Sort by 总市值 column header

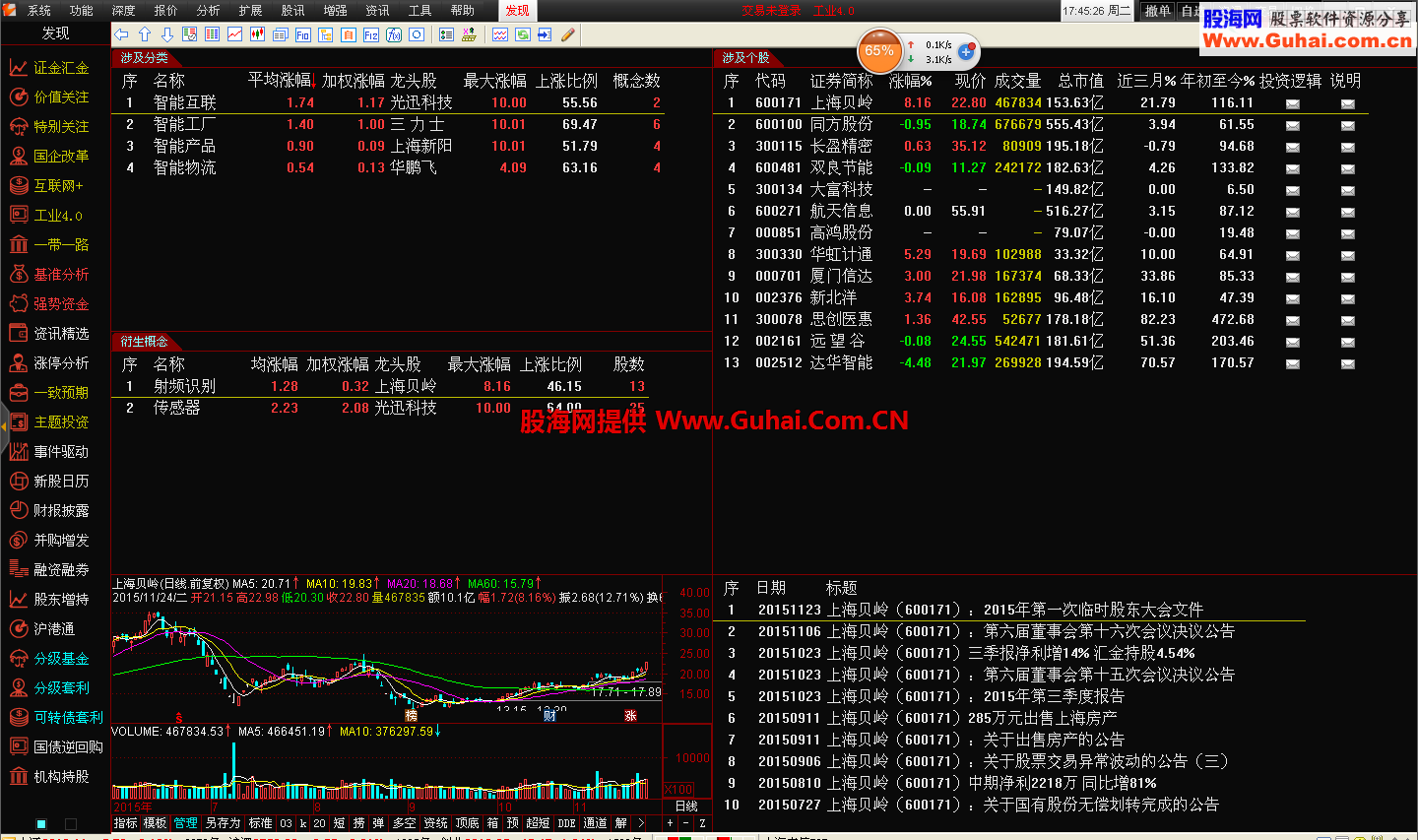(x=1081, y=81)
